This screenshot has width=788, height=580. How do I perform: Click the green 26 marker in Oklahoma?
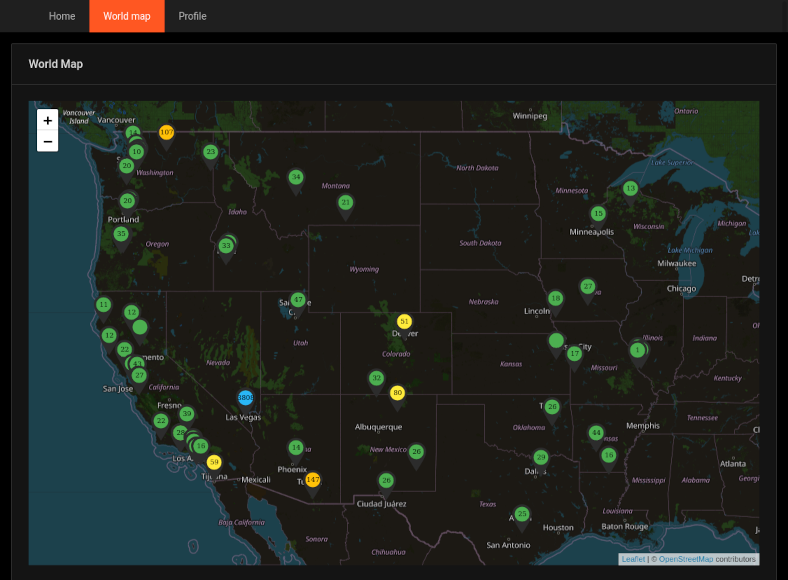click(552, 407)
